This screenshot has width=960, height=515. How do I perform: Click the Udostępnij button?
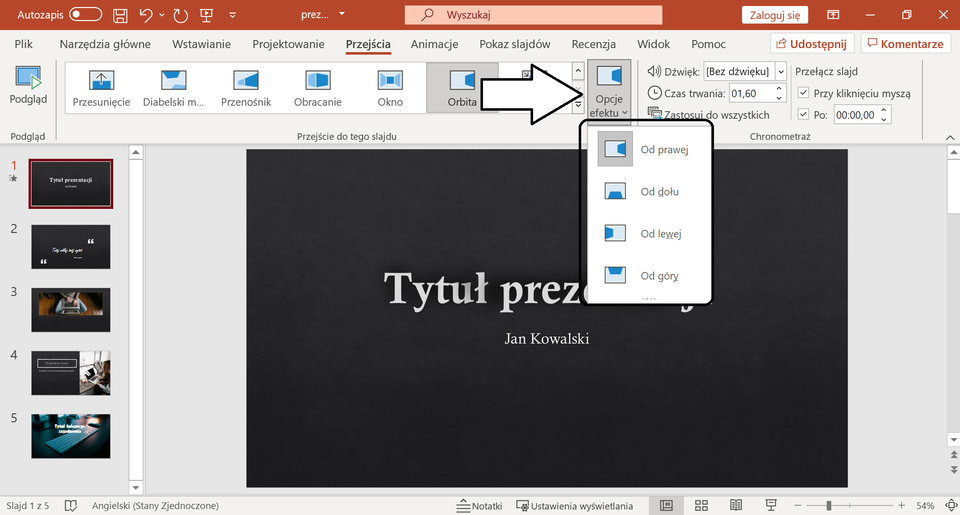[x=812, y=43]
